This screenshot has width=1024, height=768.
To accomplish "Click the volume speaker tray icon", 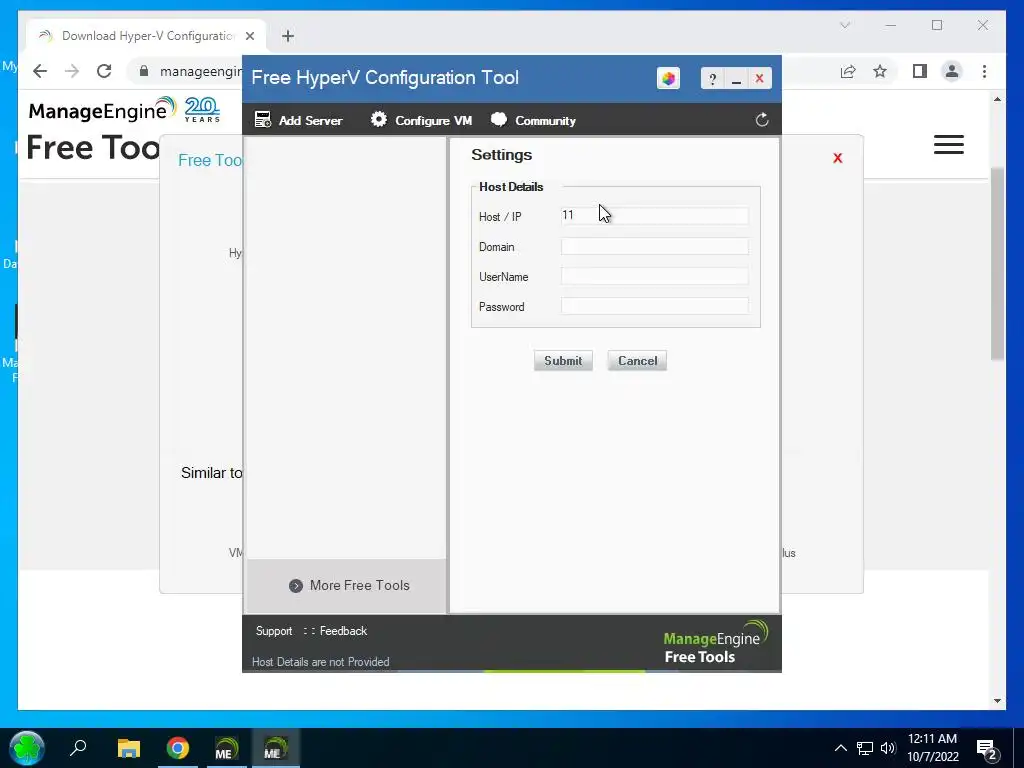I will click(888, 748).
